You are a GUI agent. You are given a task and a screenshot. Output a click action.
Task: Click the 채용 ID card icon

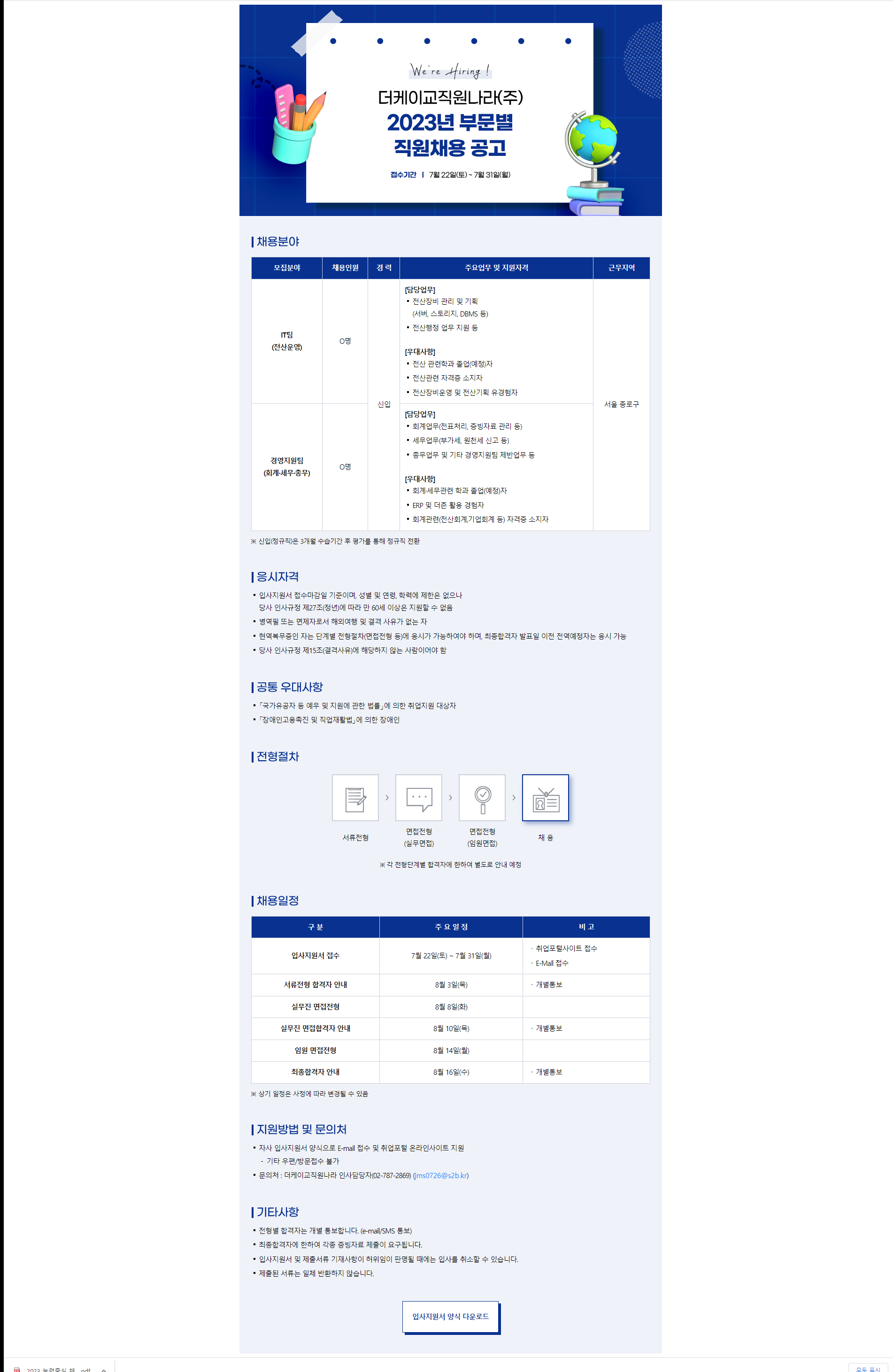click(546, 798)
